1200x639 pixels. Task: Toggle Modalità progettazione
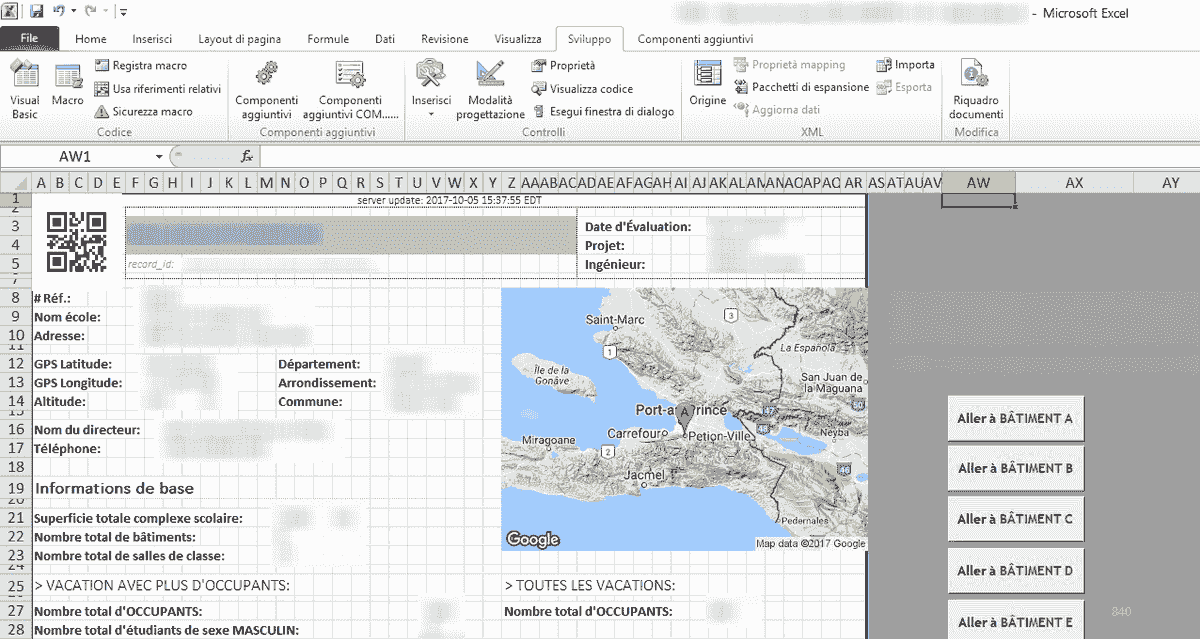489,88
